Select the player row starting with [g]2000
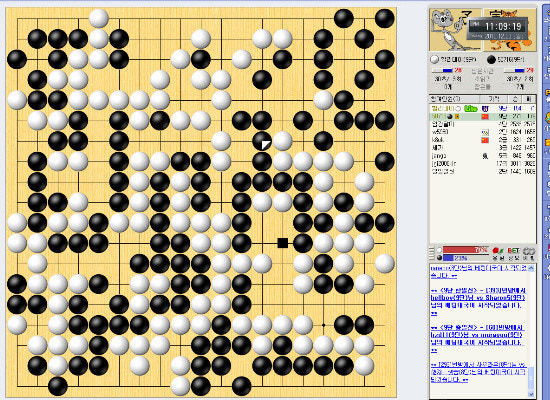Viewport: 550px width, 400px height. click(x=483, y=164)
